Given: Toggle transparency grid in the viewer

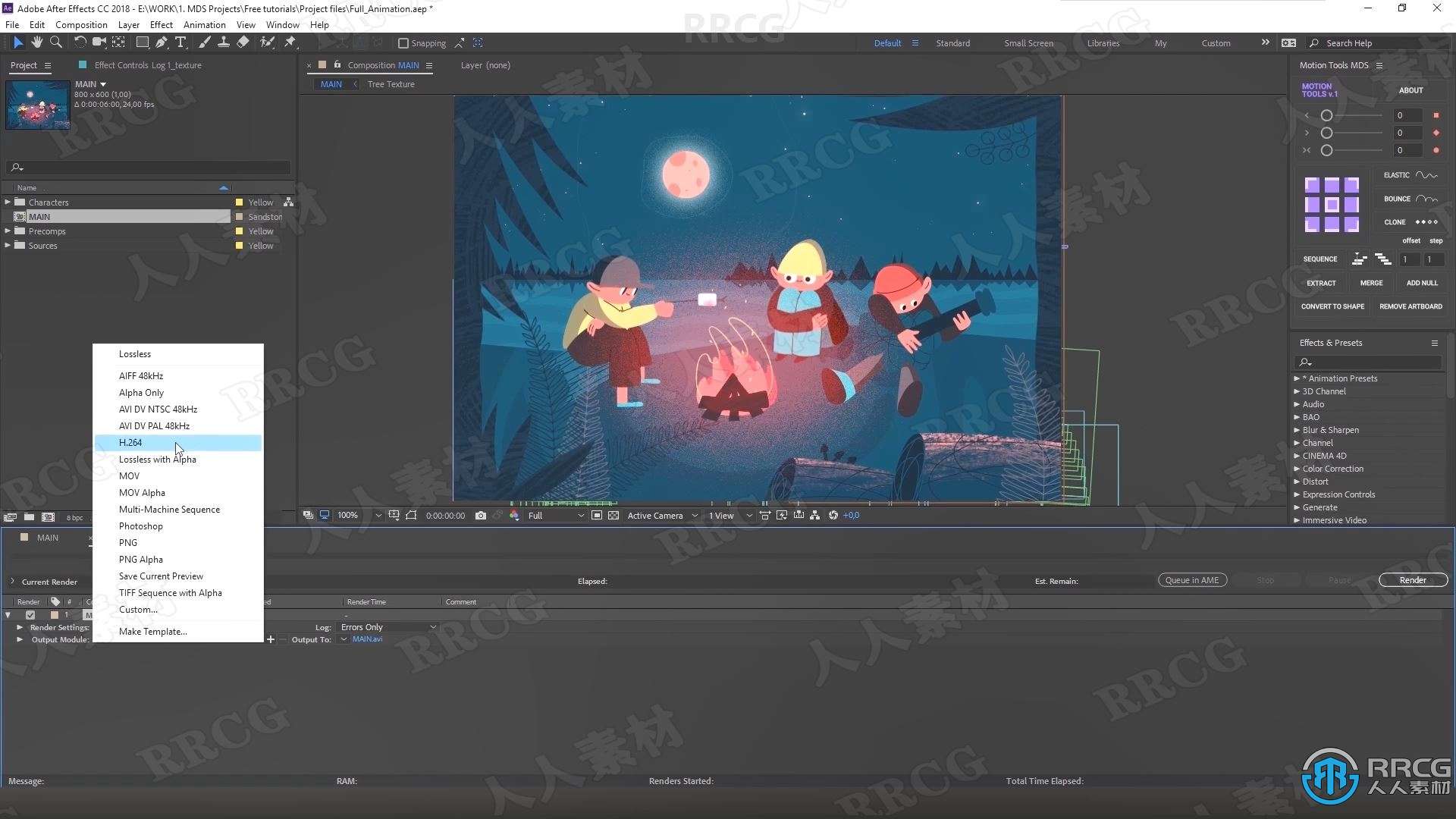Looking at the screenshot, I should [613, 516].
